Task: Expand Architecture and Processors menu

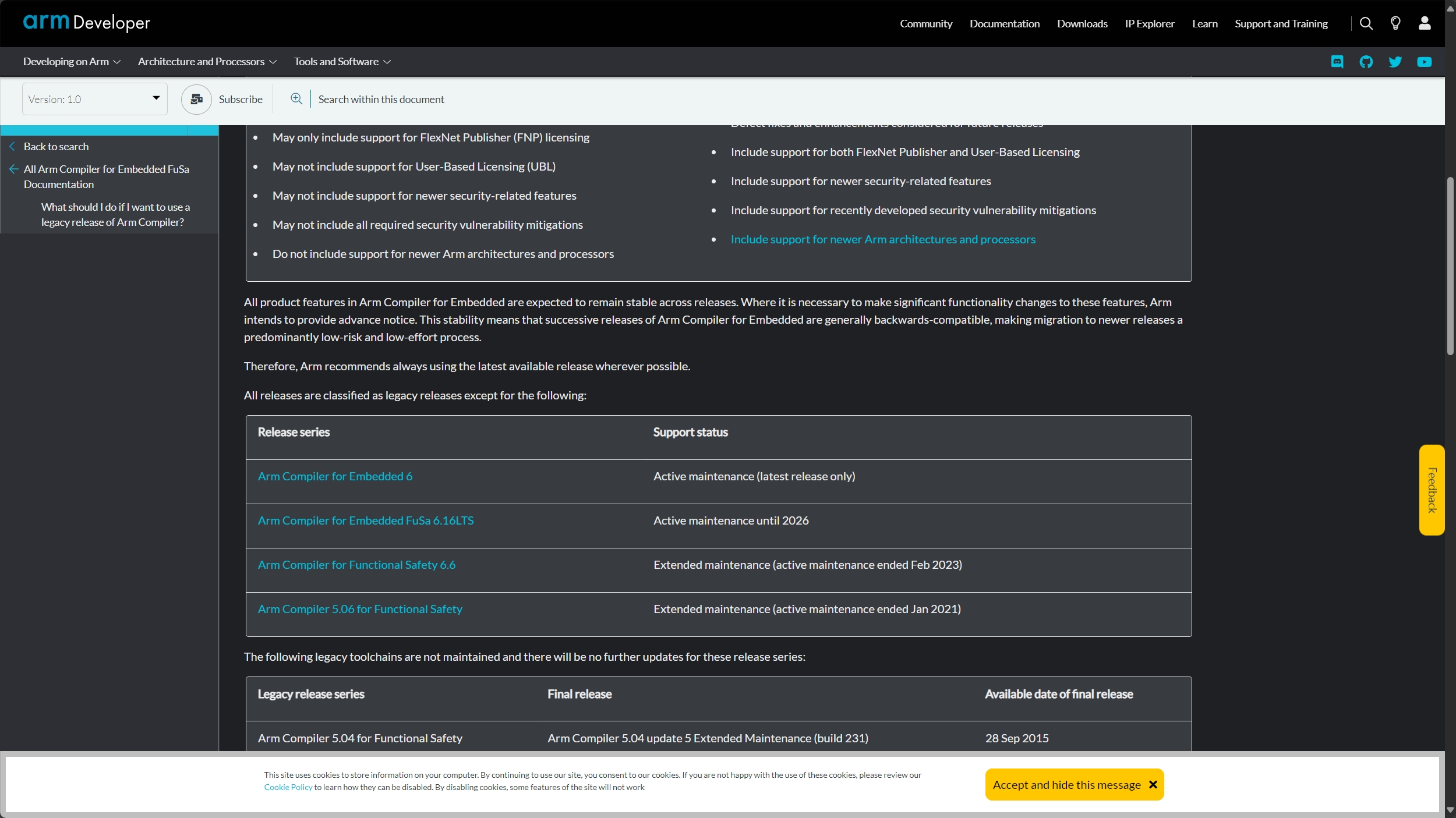Action: (x=207, y=62)
